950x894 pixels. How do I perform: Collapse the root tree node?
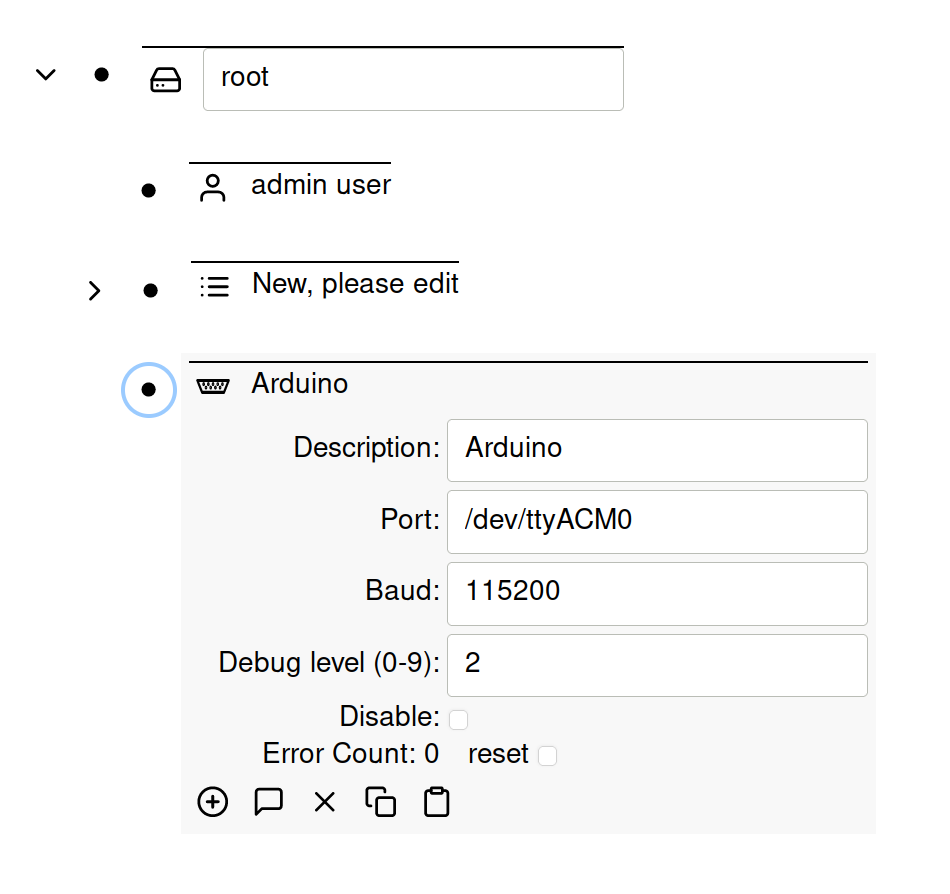point(45,75)
